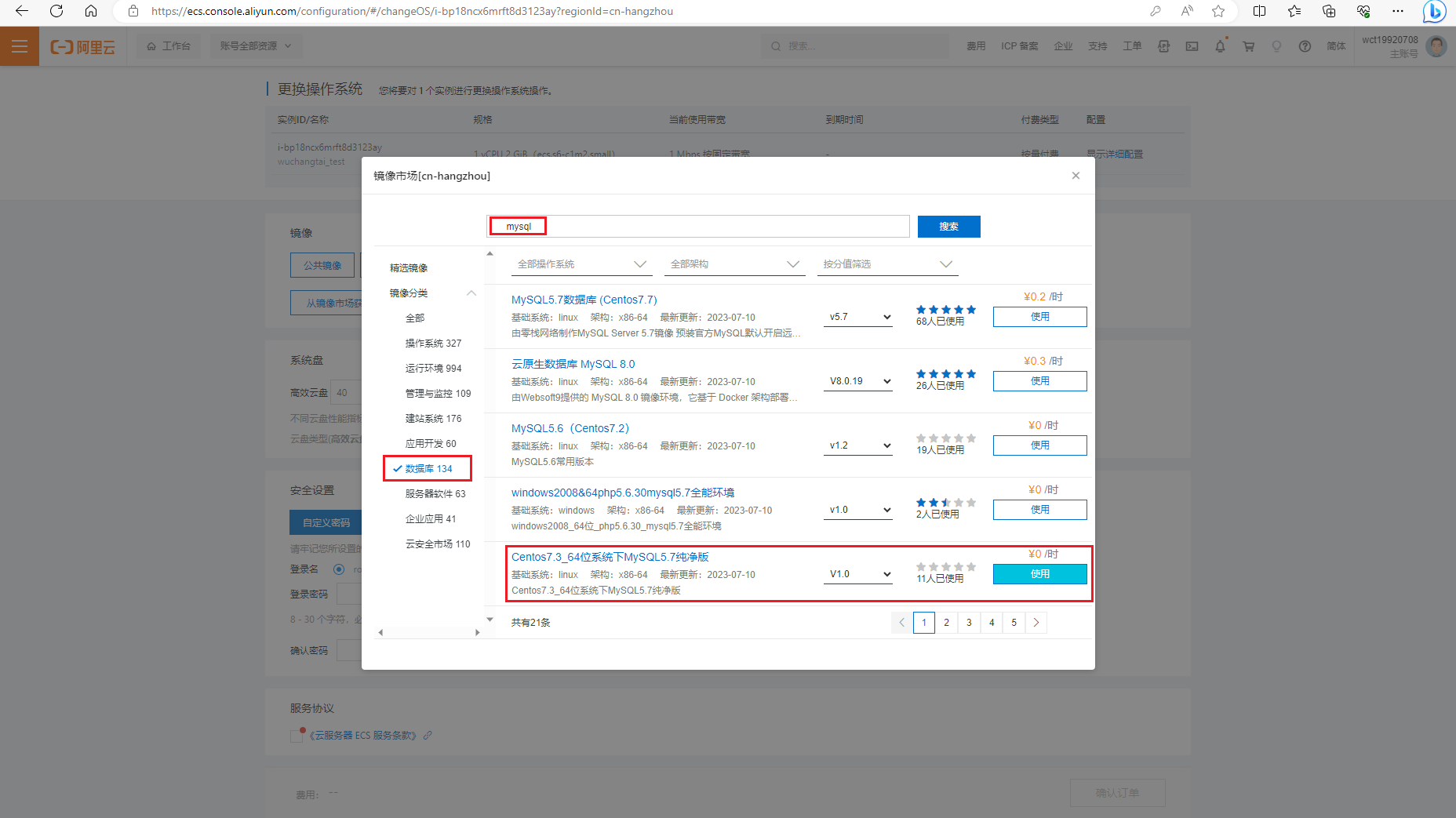This screenshot has height=818, width=1456.
Task: Use the 云原生数据库 MySQL 8.0 image
Action: point(1040,381)
